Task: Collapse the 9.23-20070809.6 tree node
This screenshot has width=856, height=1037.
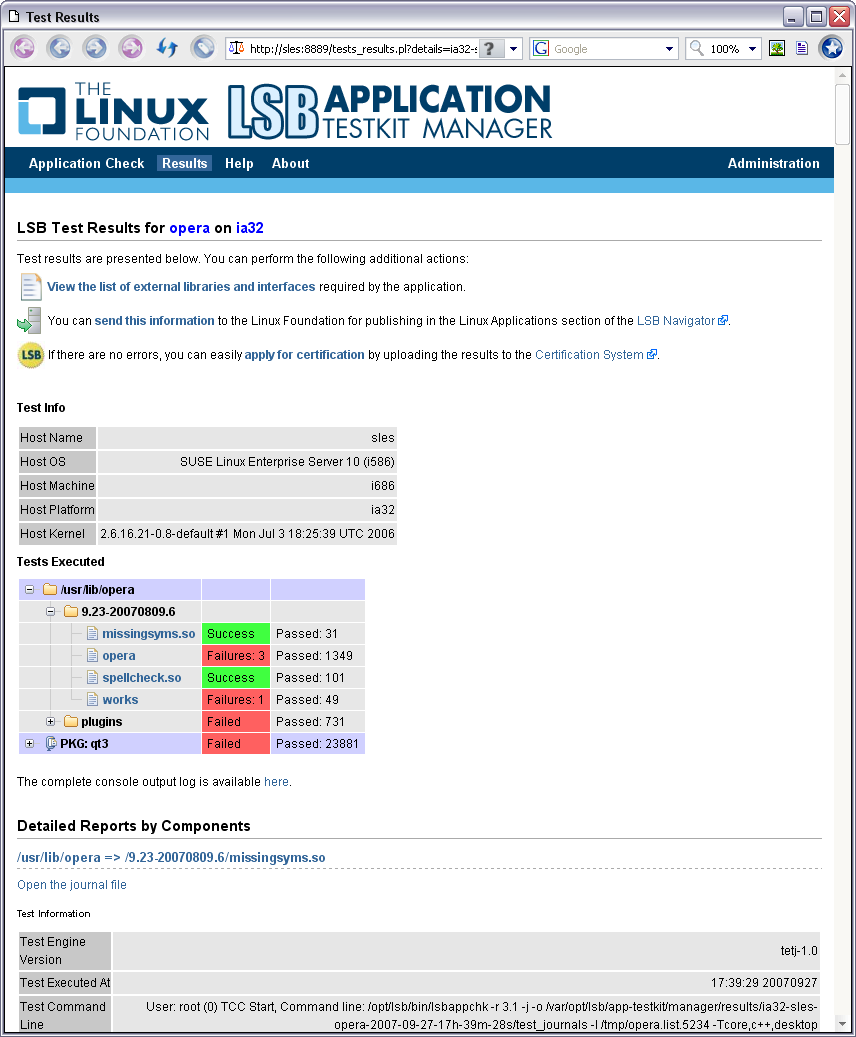Action: click(x=50, y=612)
